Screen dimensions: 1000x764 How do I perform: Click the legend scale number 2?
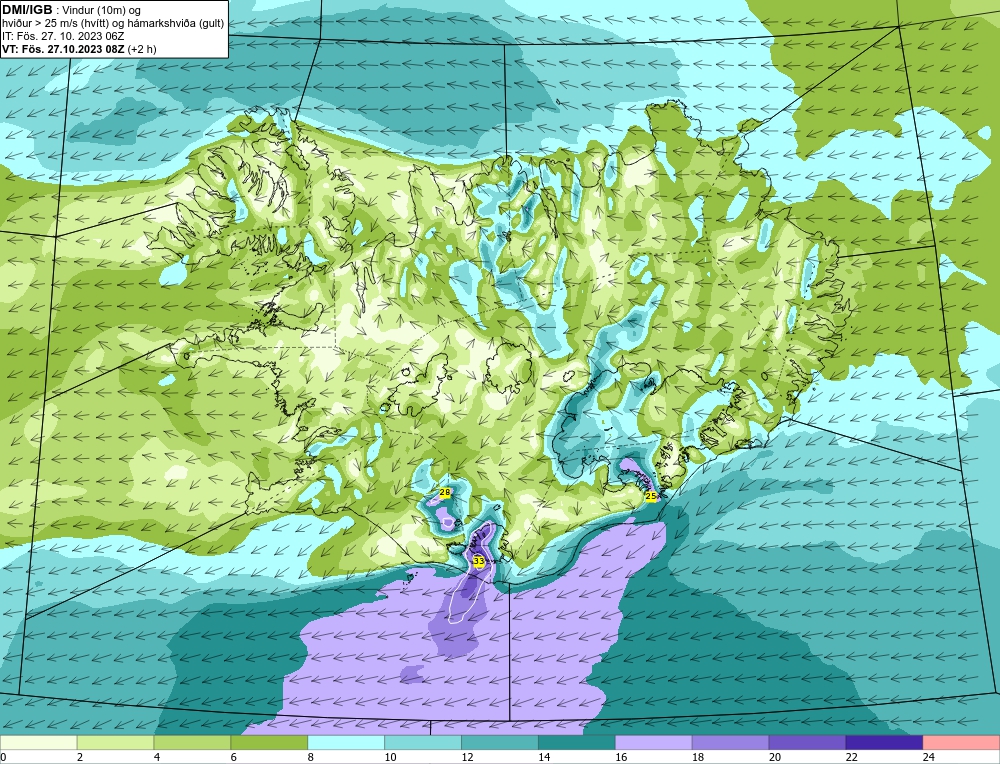80,757
